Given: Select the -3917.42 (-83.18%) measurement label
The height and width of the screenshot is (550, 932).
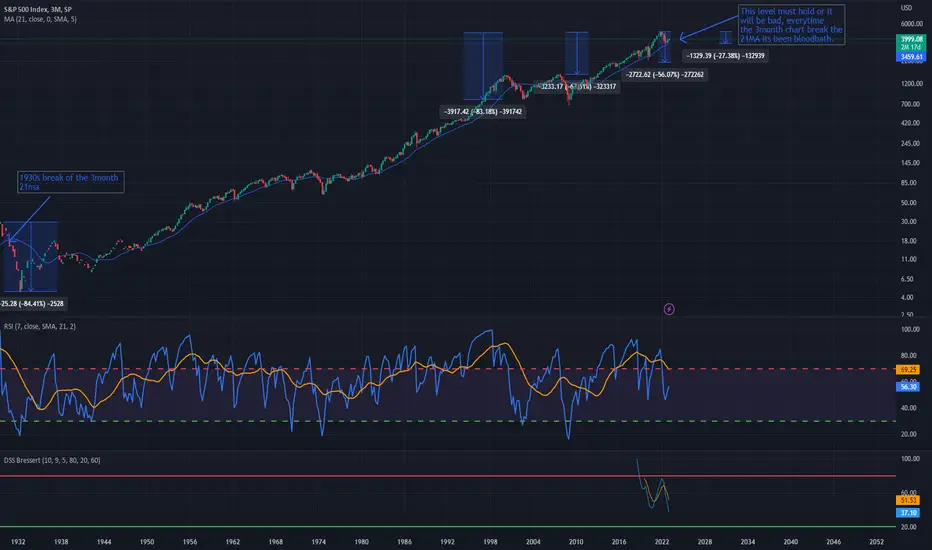Looking at the screenshot, I should 483,111.
